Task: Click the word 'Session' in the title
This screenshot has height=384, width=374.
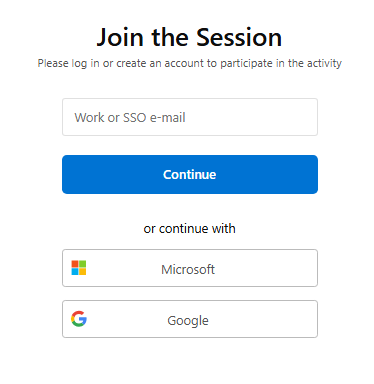Action: (x=239, y=37)
